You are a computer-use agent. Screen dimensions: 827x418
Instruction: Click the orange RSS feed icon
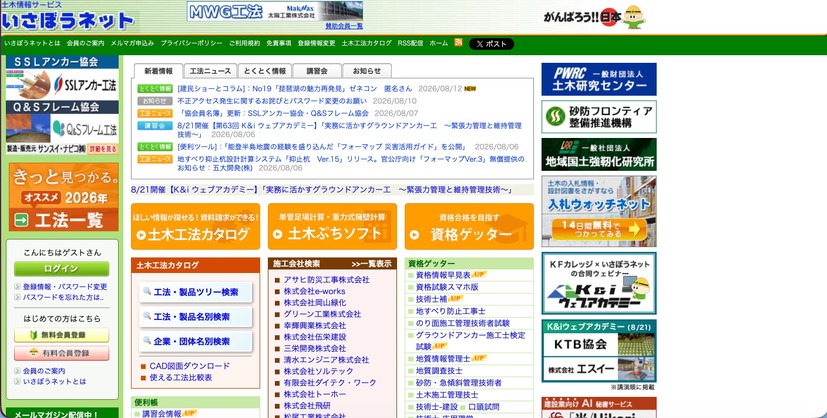point(458,43)
